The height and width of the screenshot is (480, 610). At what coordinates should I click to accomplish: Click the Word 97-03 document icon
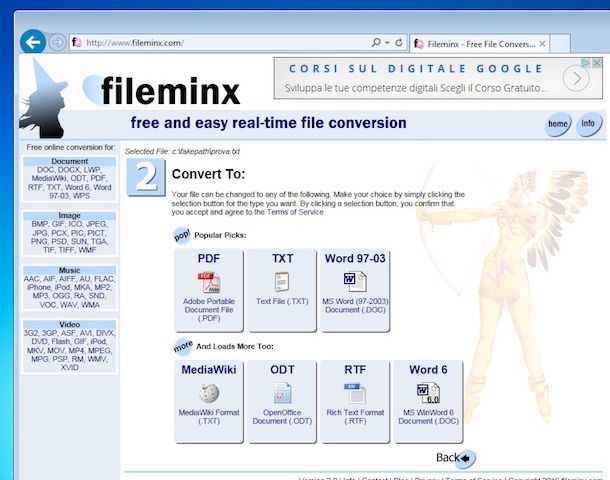[x=355, y=282]
